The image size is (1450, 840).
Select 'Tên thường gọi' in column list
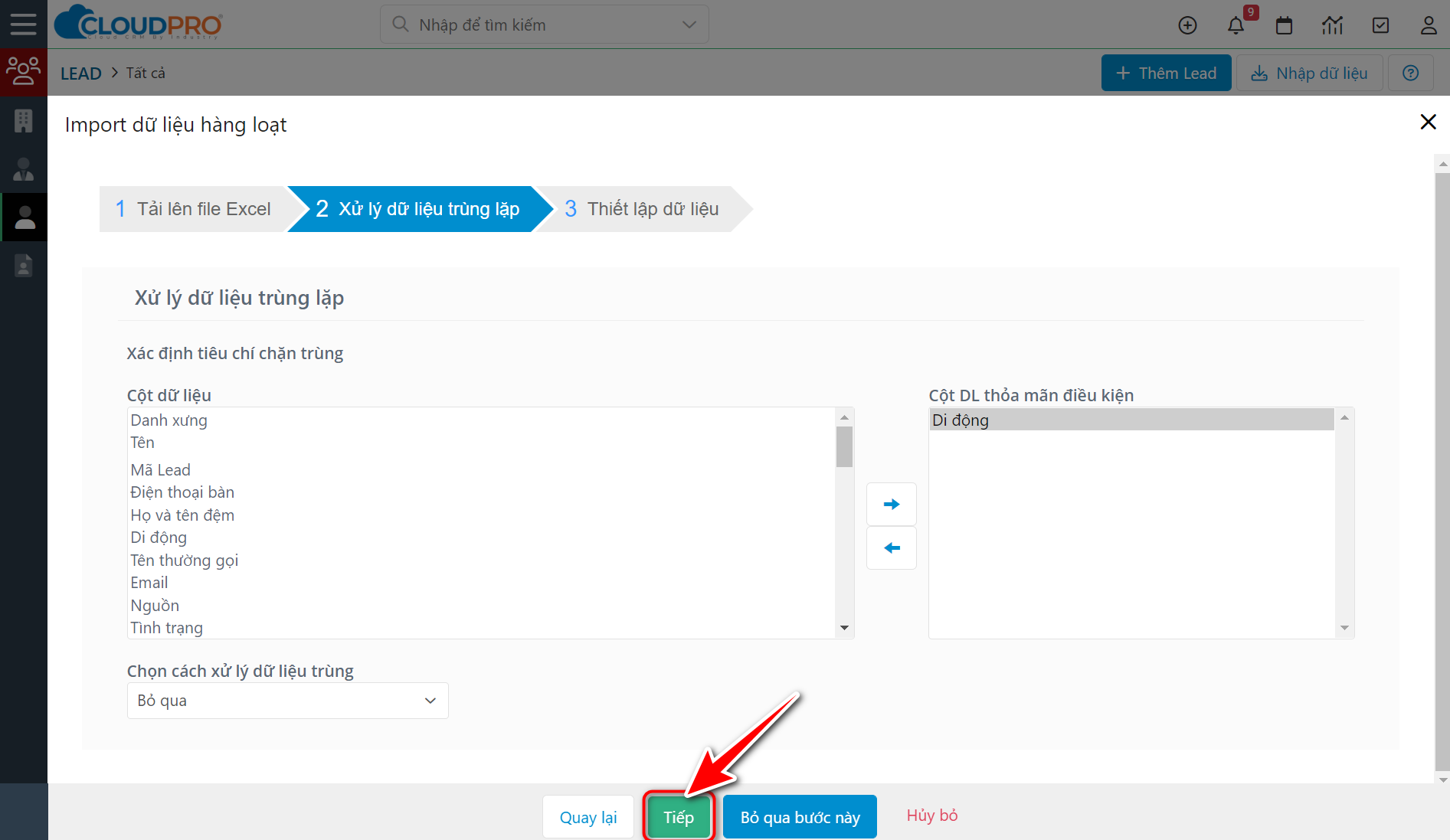point(482,561)
